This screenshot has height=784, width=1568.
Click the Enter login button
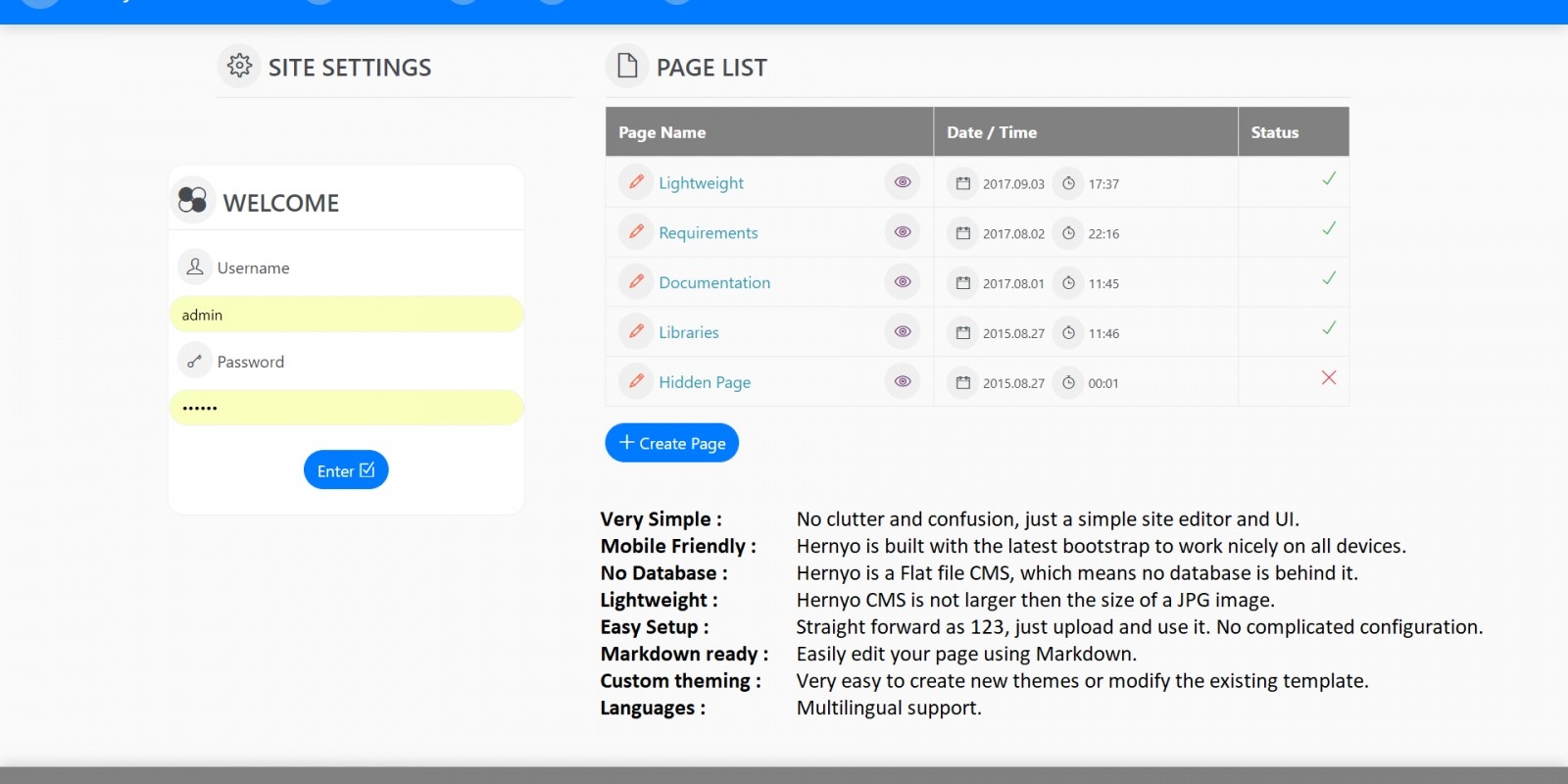point(346,470)
